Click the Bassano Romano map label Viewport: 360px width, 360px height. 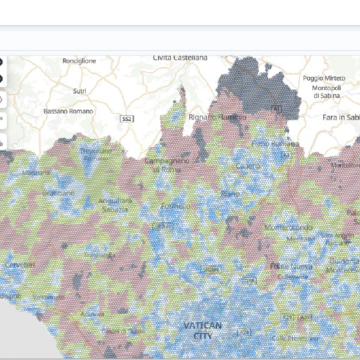pos(68,111)
